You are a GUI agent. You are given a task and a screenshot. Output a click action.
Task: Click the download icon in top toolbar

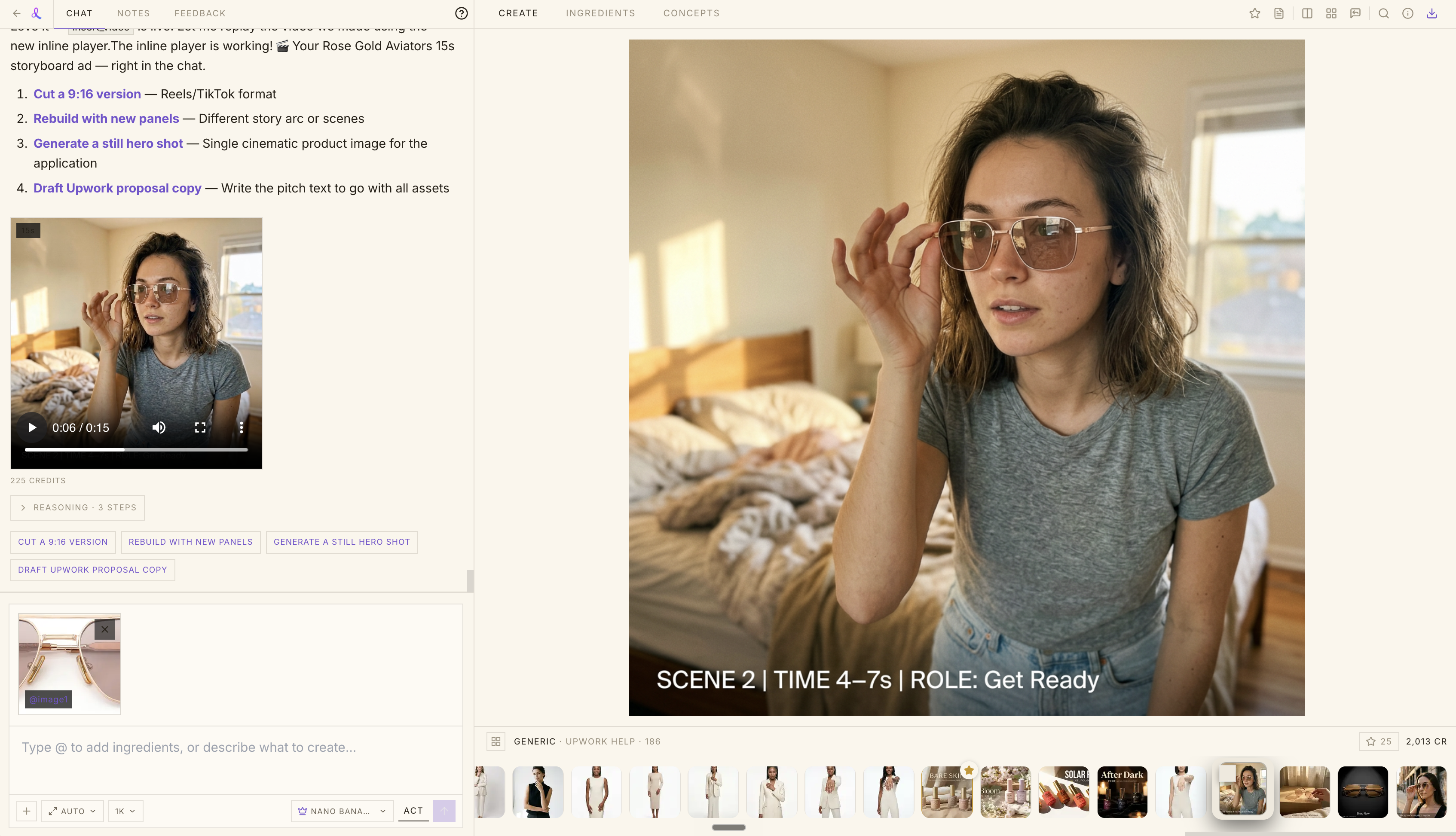[x=1432, y=13]
